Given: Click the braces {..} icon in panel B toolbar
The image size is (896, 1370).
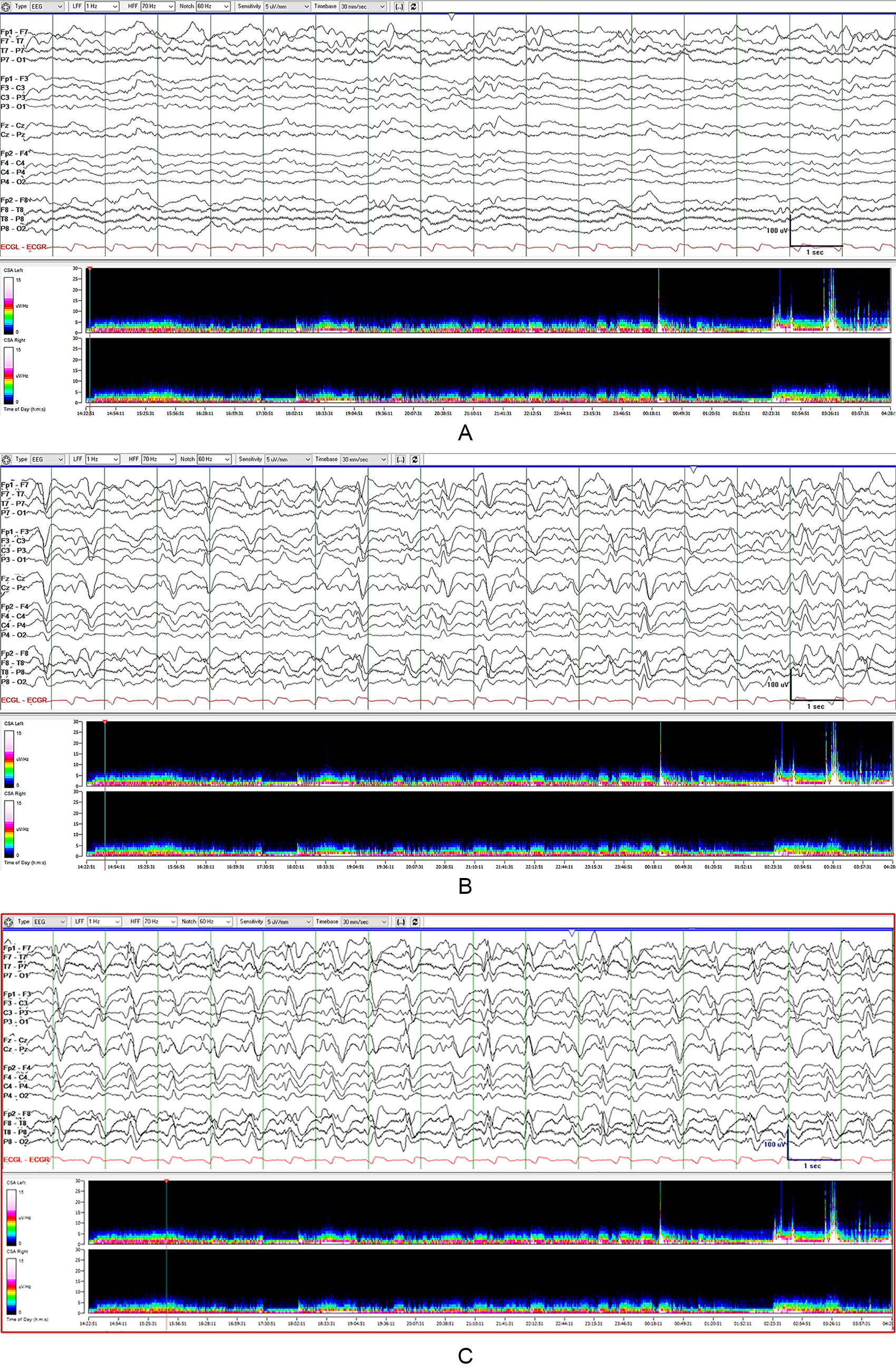Looking at the screenshot, I should (401, 459).
